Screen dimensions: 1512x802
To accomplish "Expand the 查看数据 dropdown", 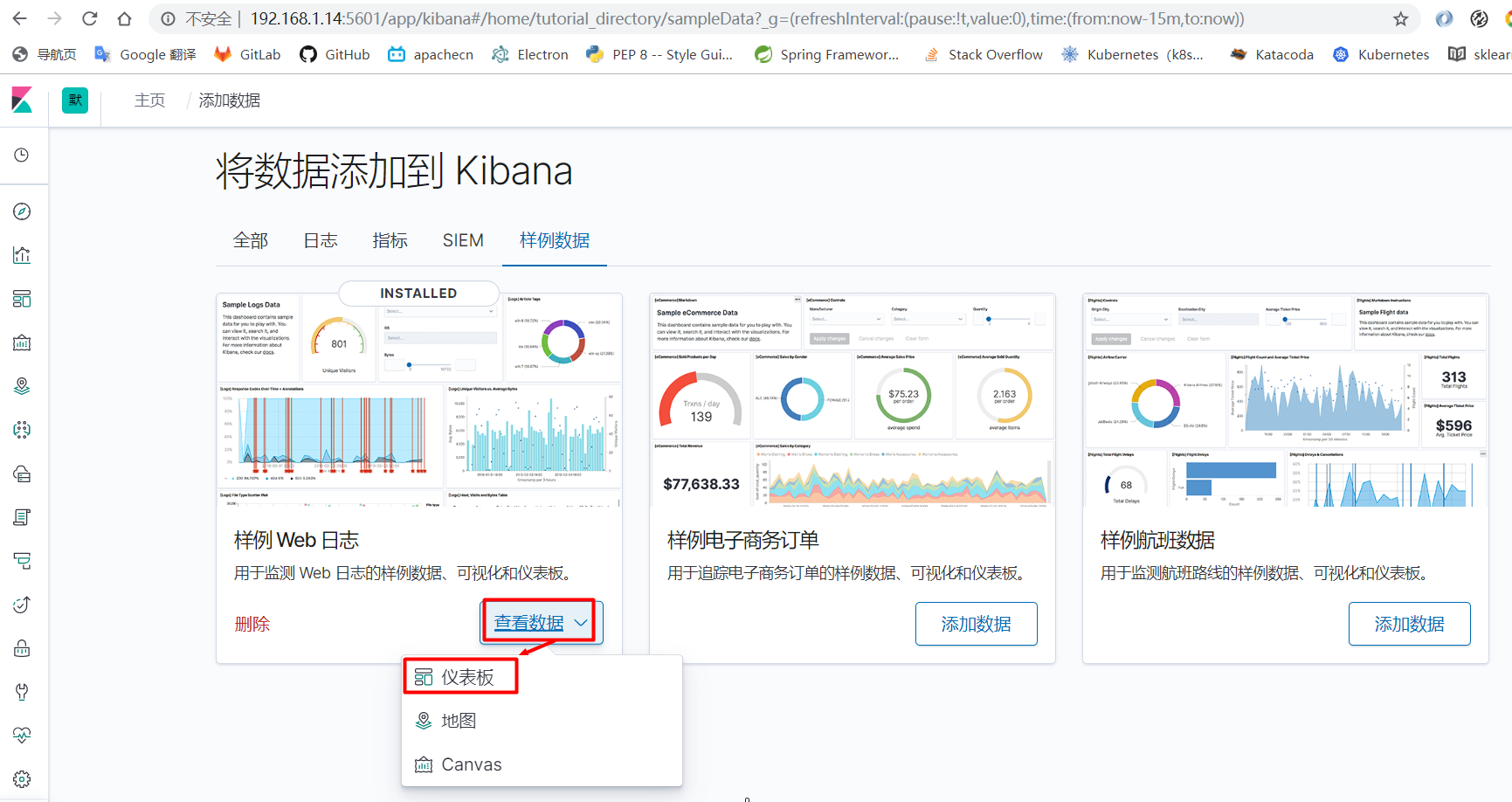I will click(538, 622).
